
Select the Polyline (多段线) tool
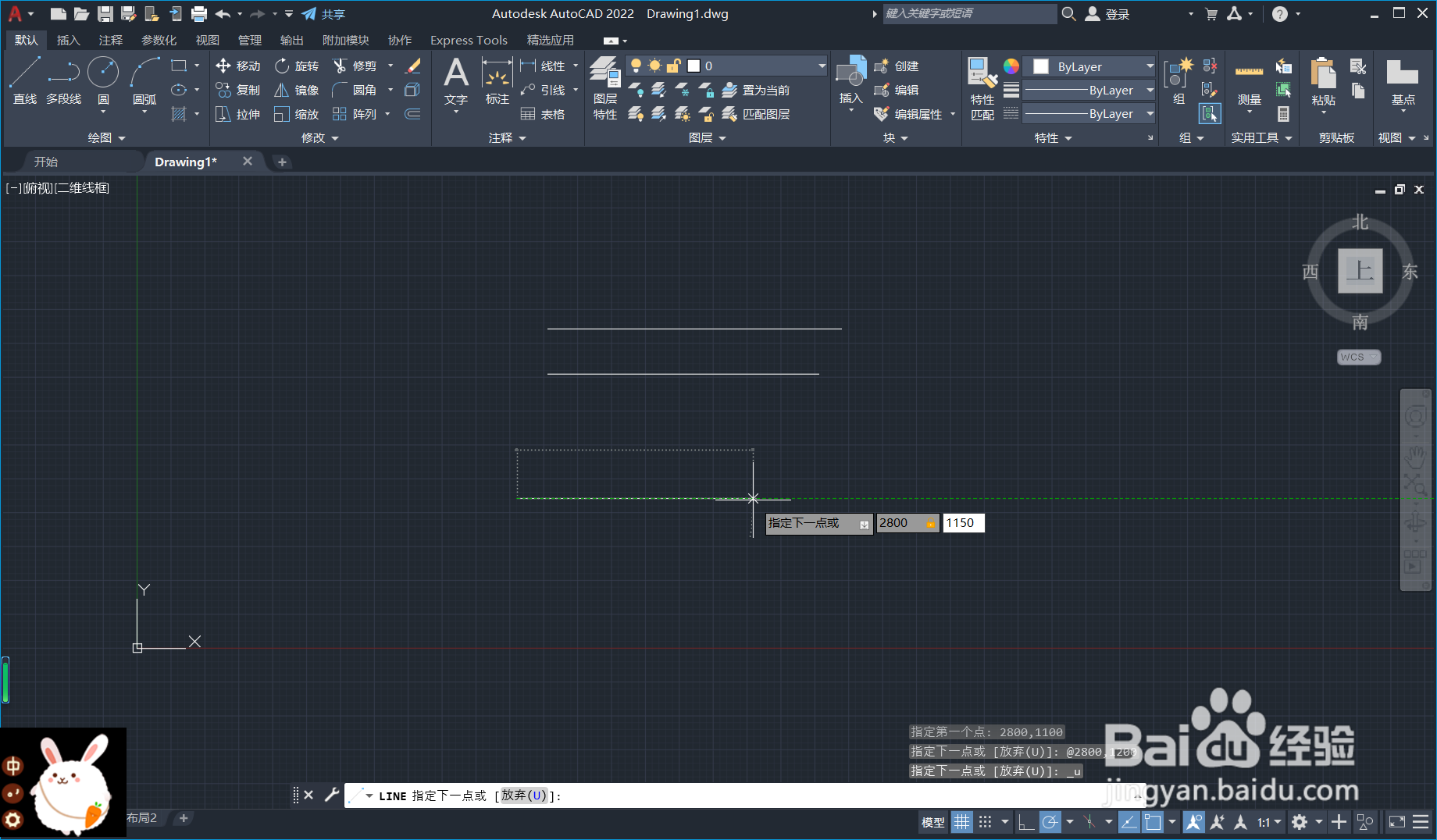tap(63, 80)
